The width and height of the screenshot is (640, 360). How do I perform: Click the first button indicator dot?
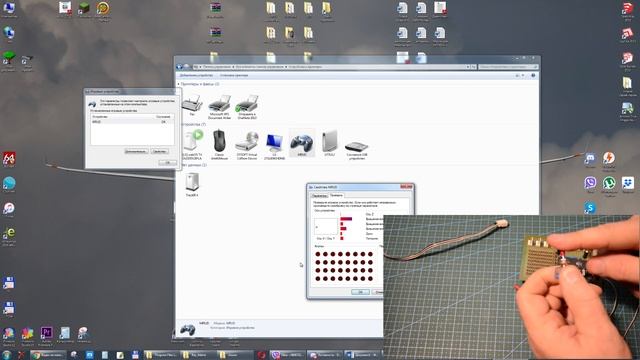click(318, 254)
